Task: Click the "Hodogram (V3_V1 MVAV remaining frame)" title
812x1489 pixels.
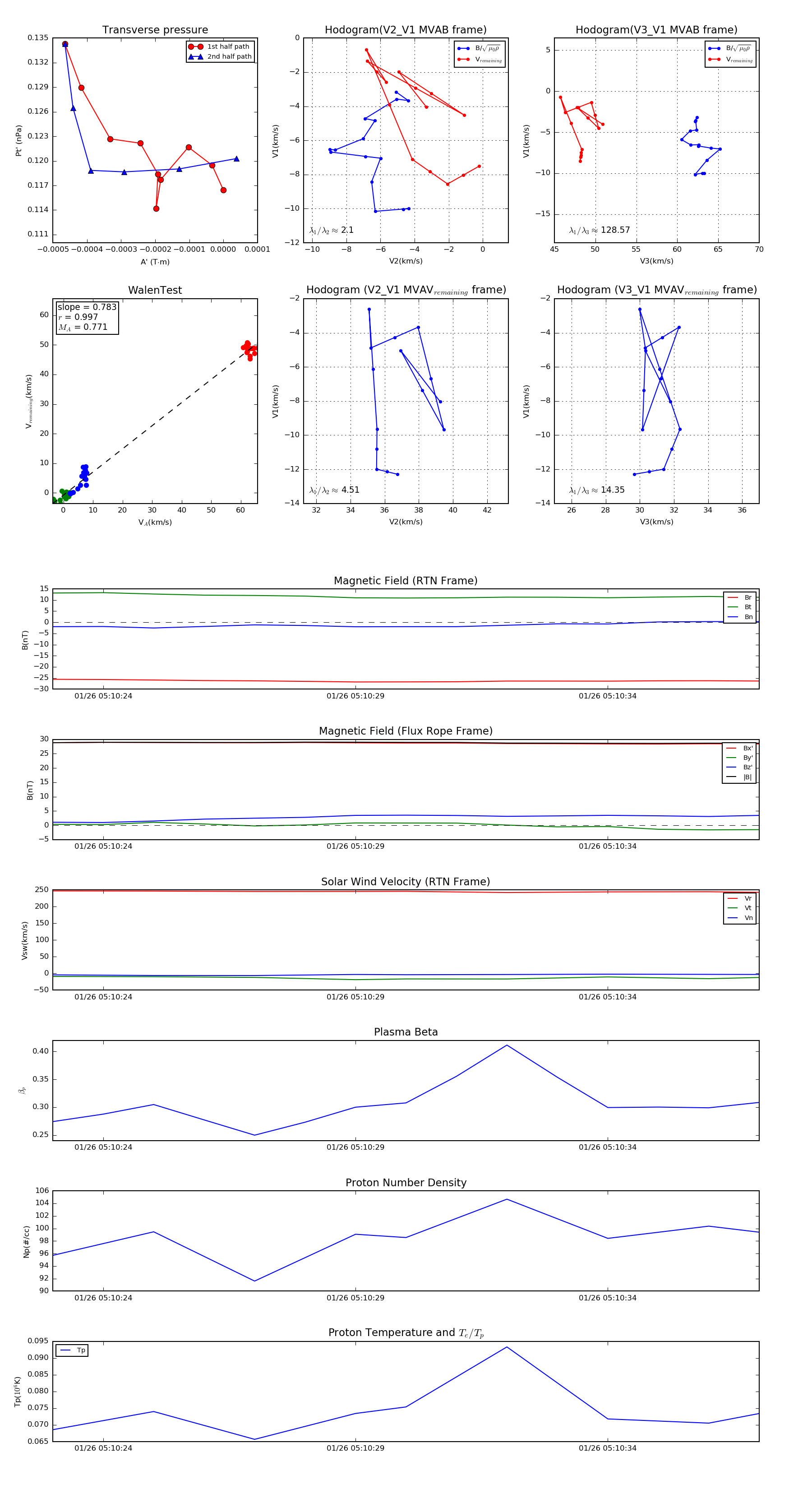Action: click(x=656, y=290)
